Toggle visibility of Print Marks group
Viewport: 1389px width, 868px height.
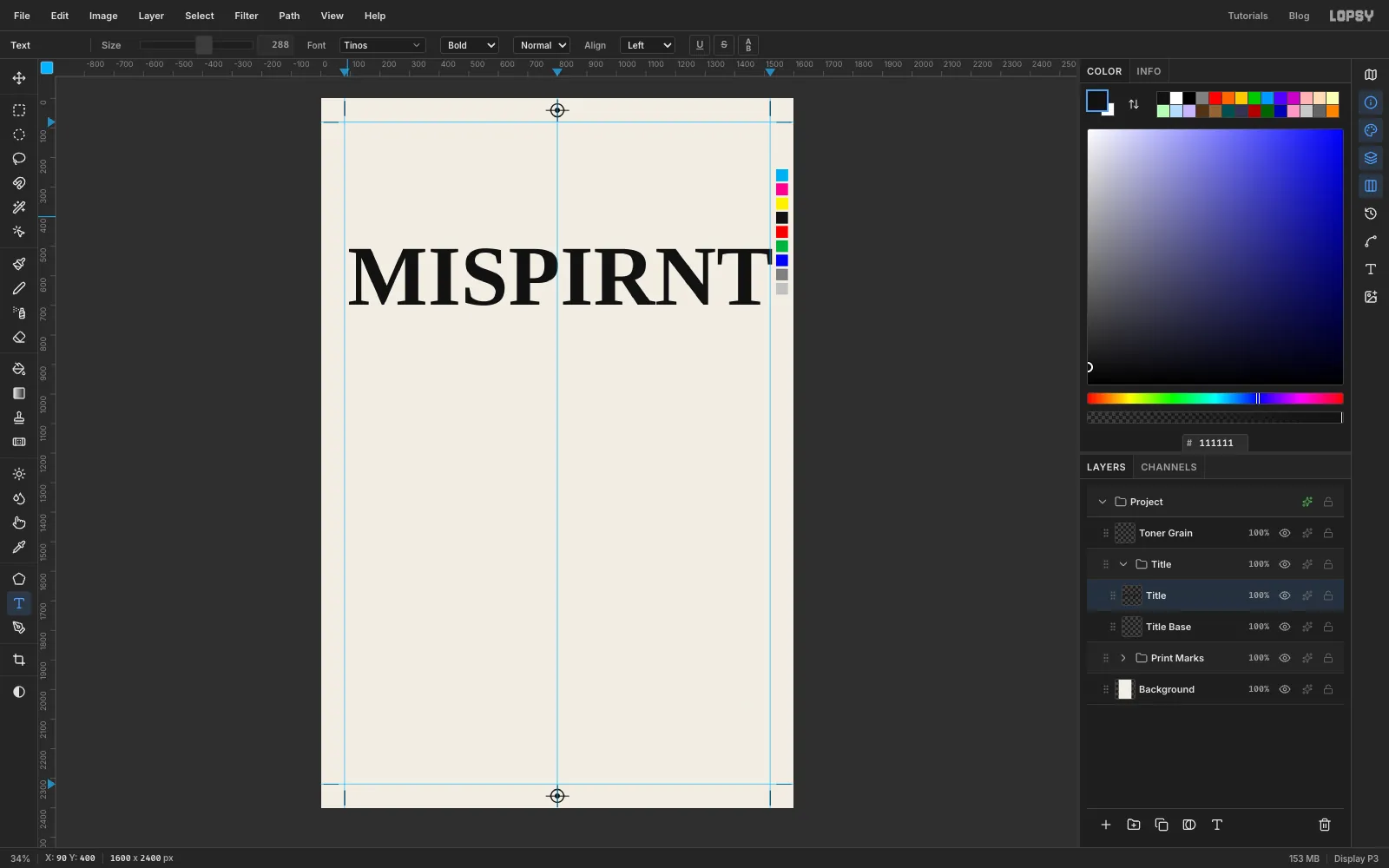tap(1285, 658)
